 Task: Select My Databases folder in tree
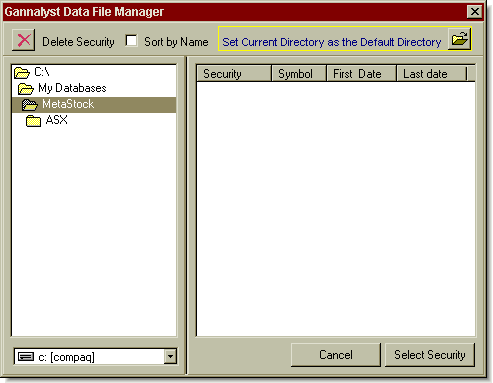point(94,88)
